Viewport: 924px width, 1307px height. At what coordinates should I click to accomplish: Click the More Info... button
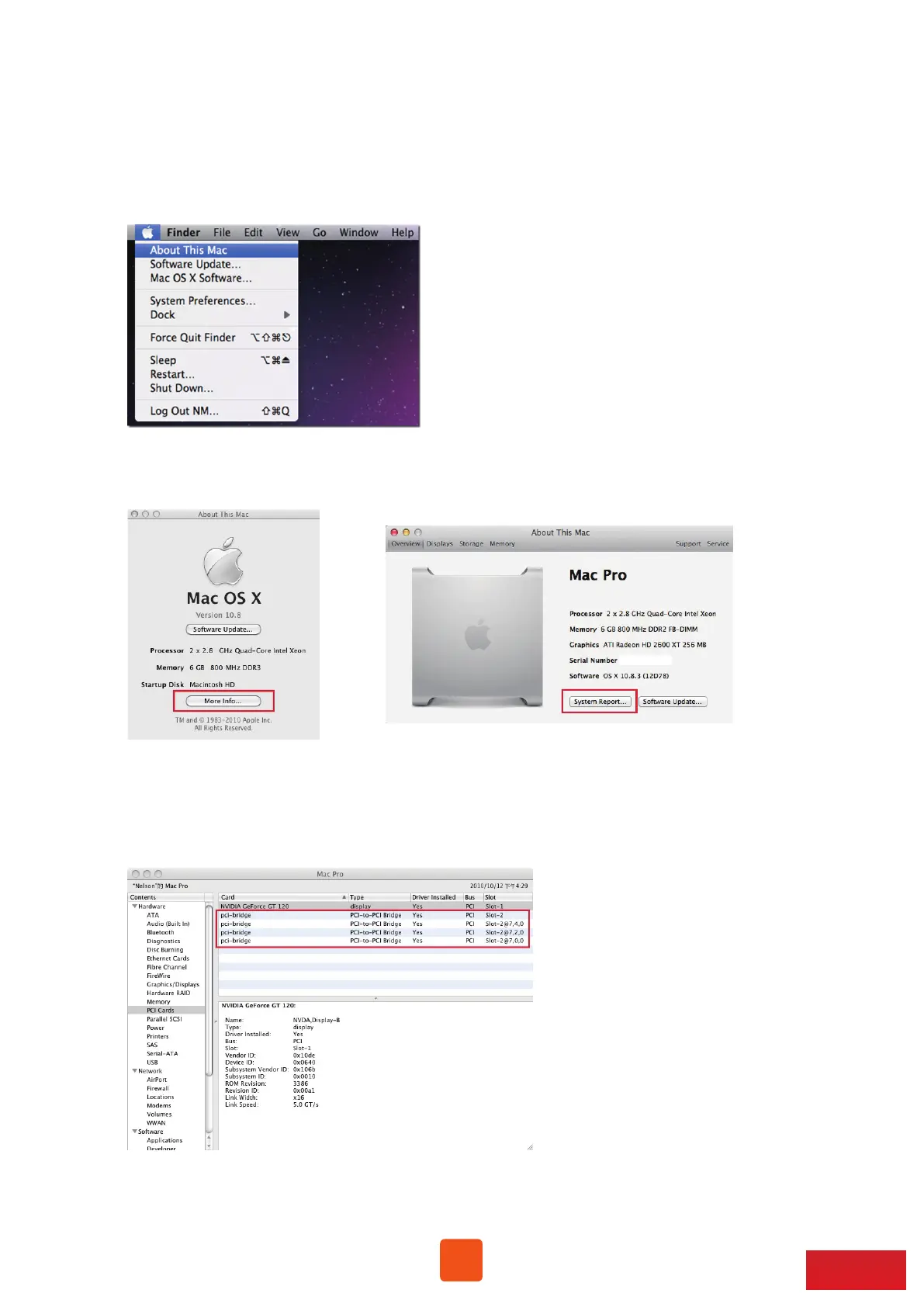pyautogui.click(x=223, y=701)
